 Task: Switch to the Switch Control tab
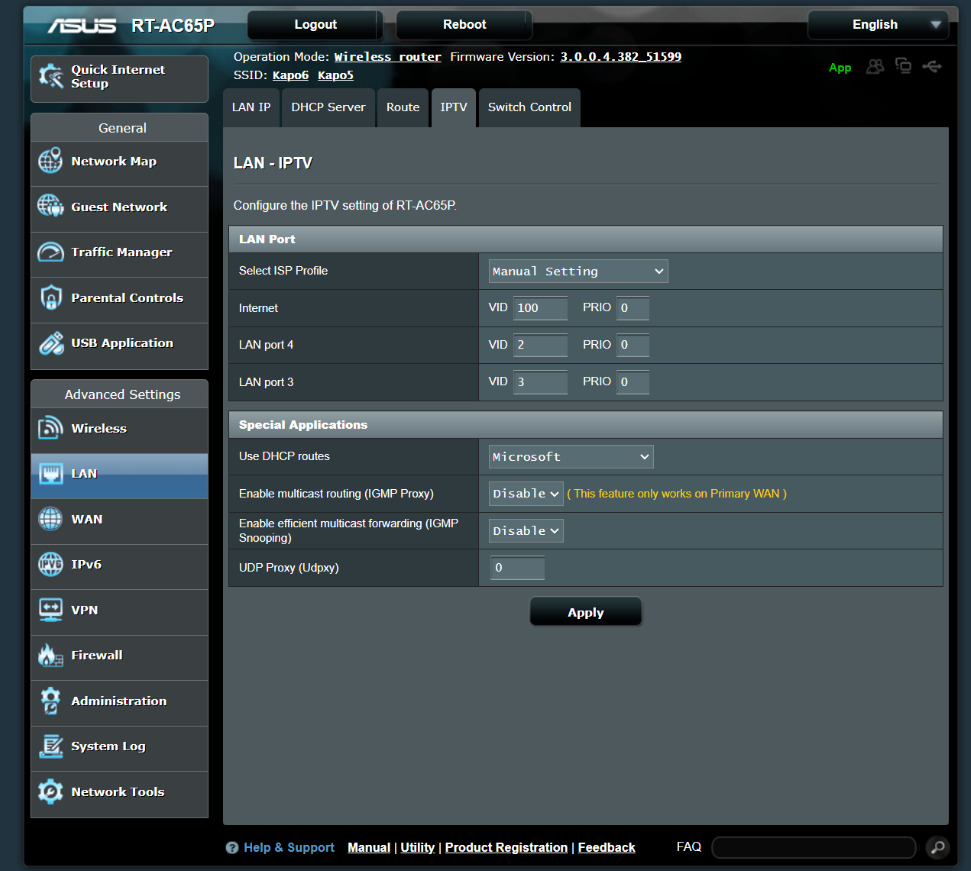pos(529,108)
